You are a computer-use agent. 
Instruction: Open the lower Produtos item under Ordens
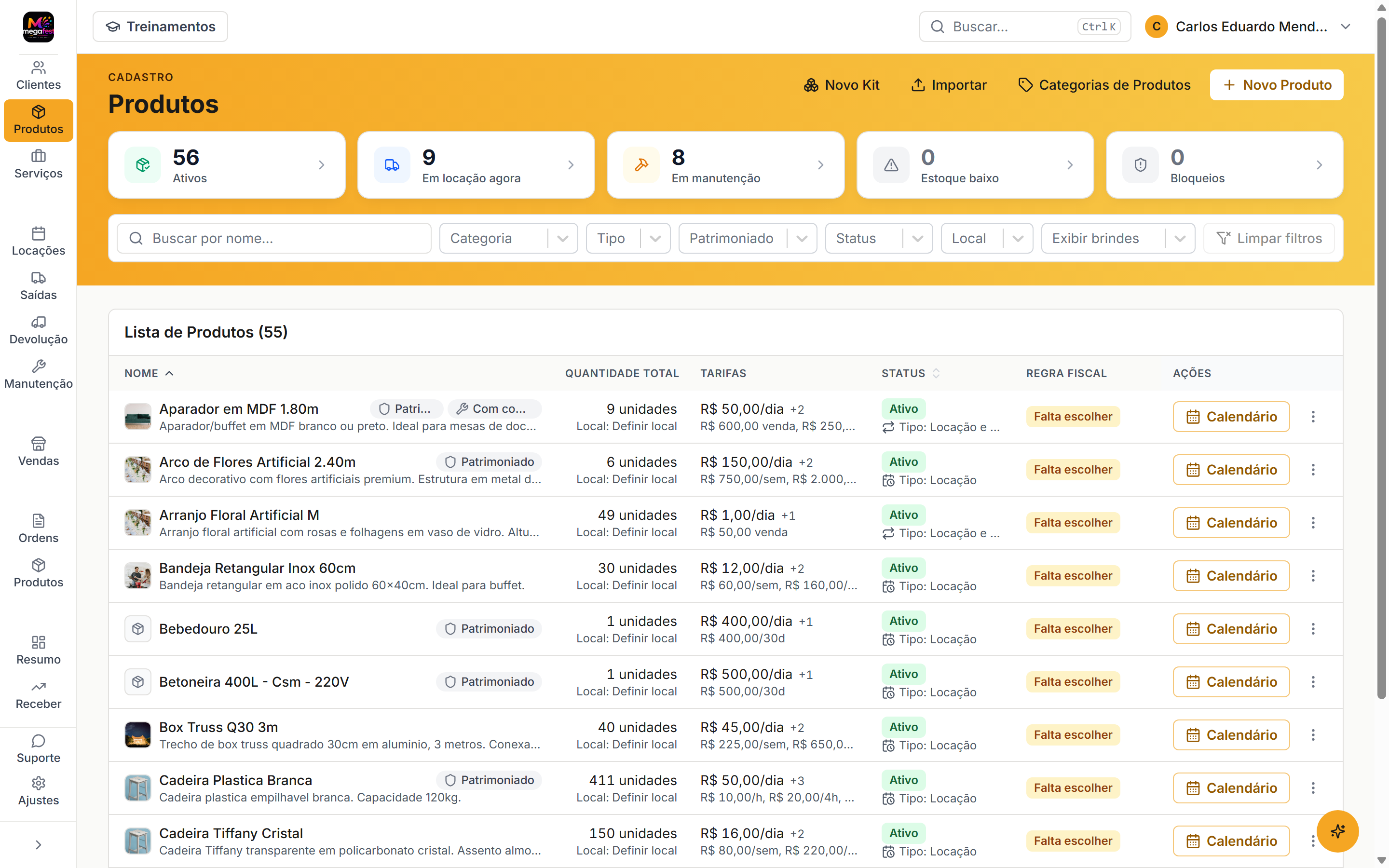39,573
